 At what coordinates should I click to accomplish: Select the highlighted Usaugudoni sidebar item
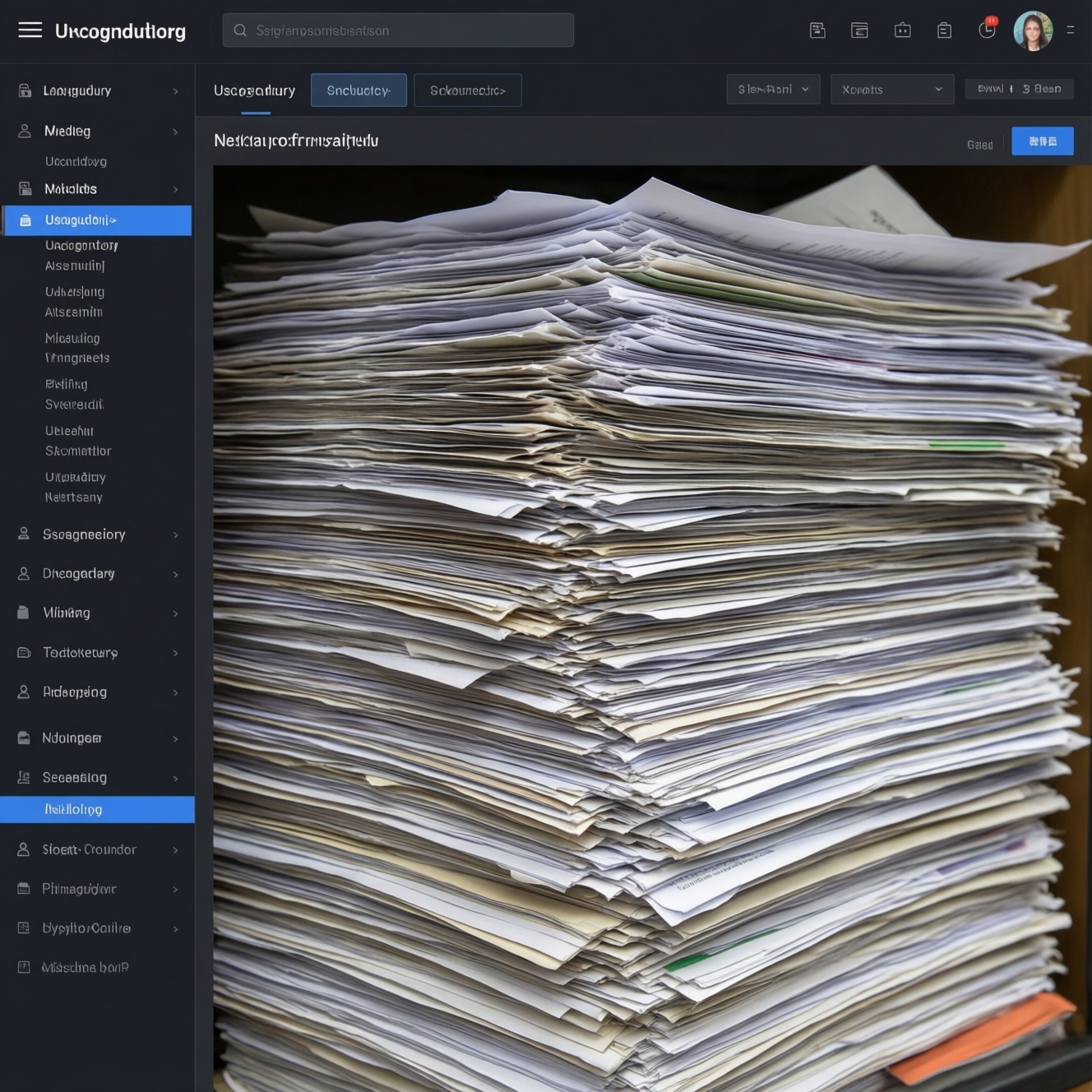click(97, 220)
